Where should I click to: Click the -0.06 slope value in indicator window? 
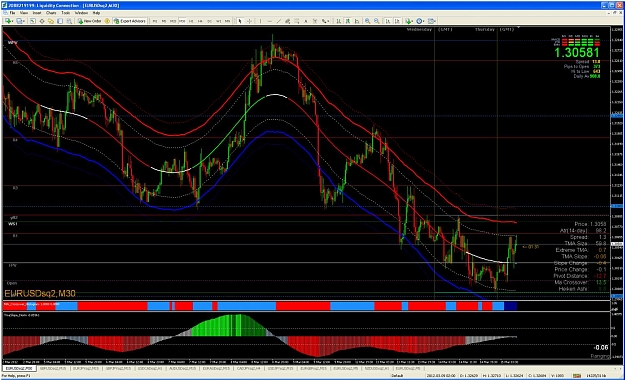pyautogui.click(x=601, y=347)
